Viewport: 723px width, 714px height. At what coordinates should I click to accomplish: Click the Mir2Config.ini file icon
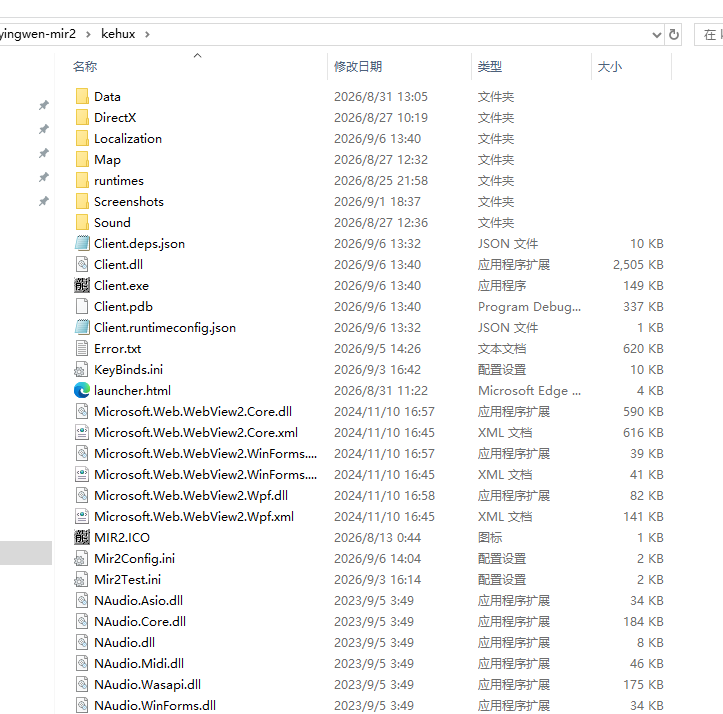click(x=82, y=559)
